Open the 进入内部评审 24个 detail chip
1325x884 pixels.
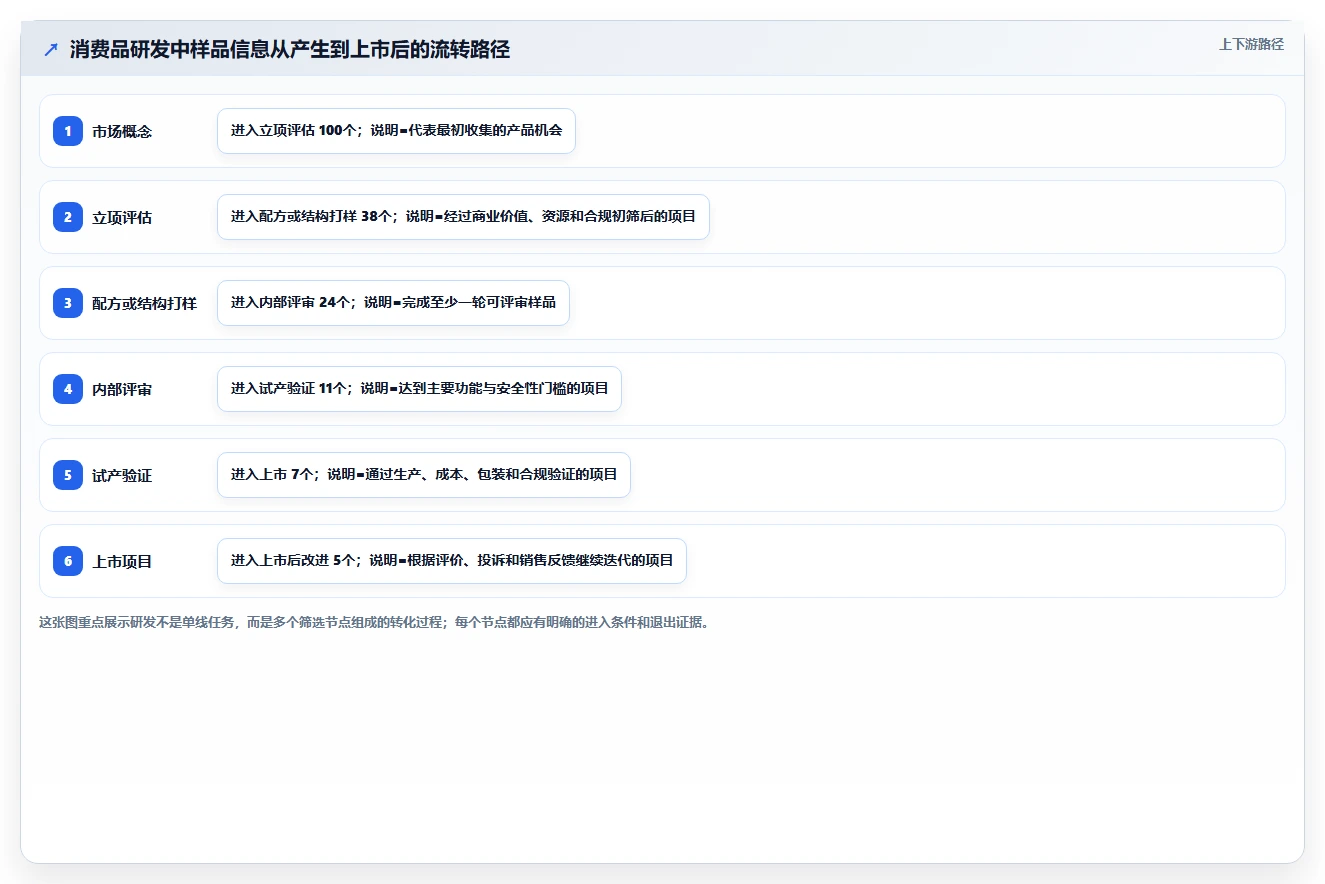coord(393,303)
